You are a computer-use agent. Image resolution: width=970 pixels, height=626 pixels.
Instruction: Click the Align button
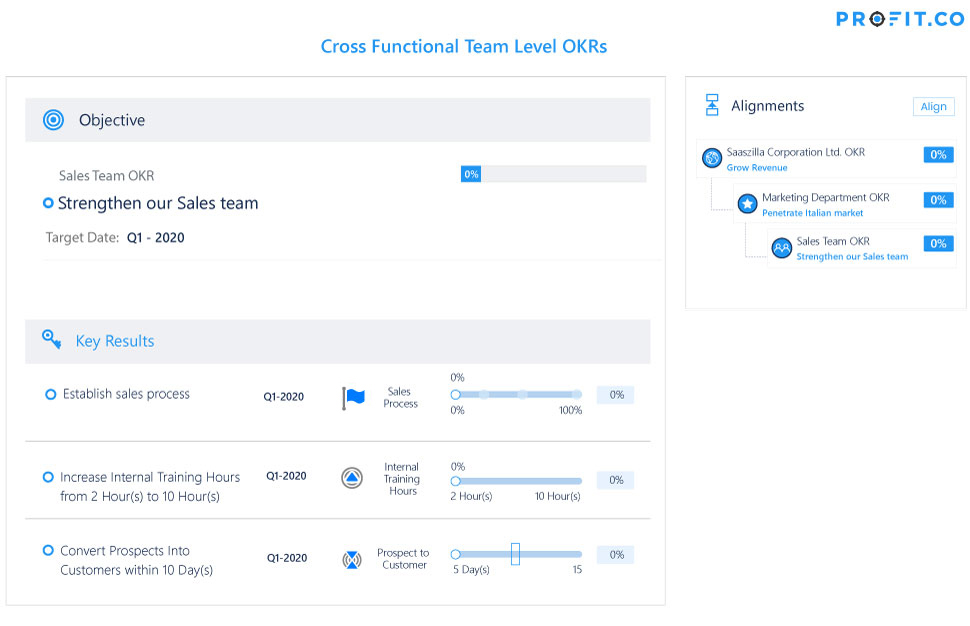click(934, 106)
